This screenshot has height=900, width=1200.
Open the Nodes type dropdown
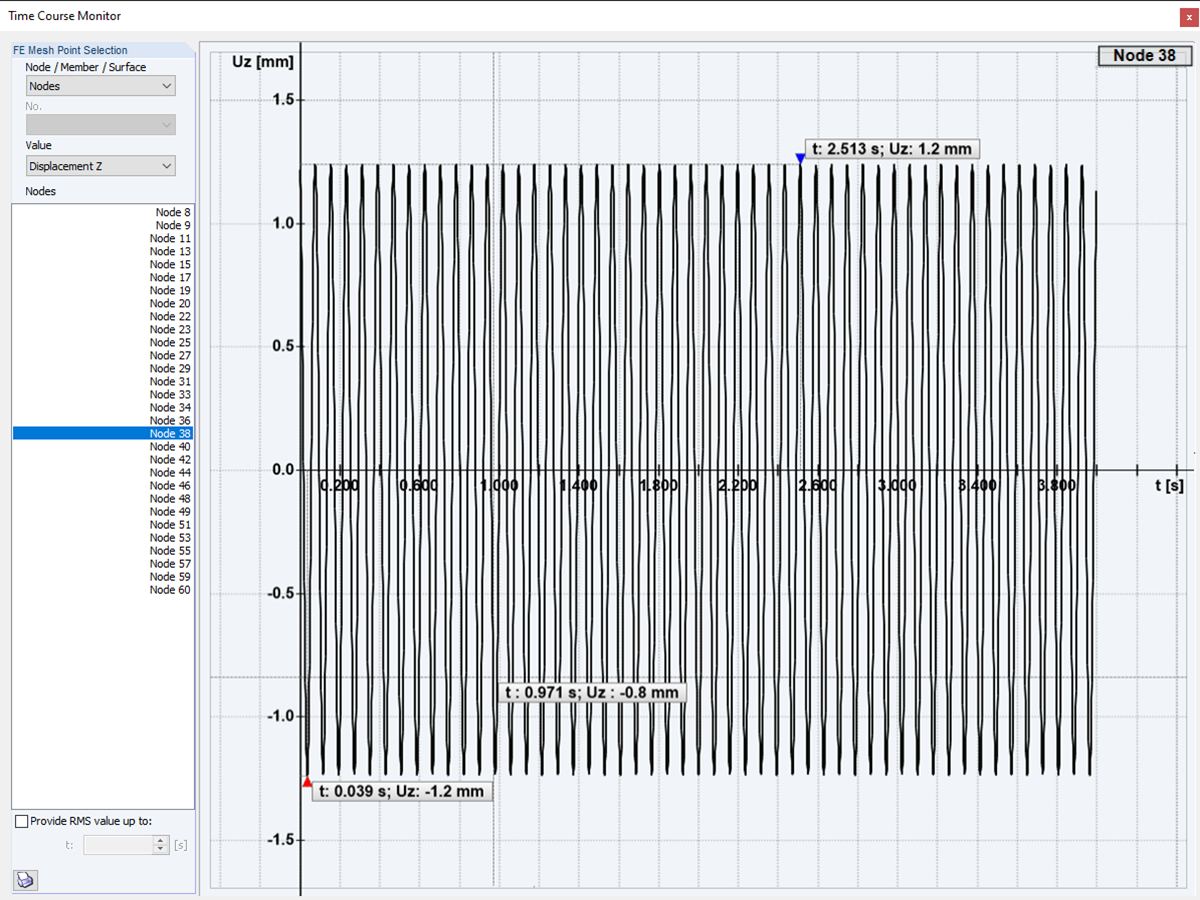click(x=100, y=86)
